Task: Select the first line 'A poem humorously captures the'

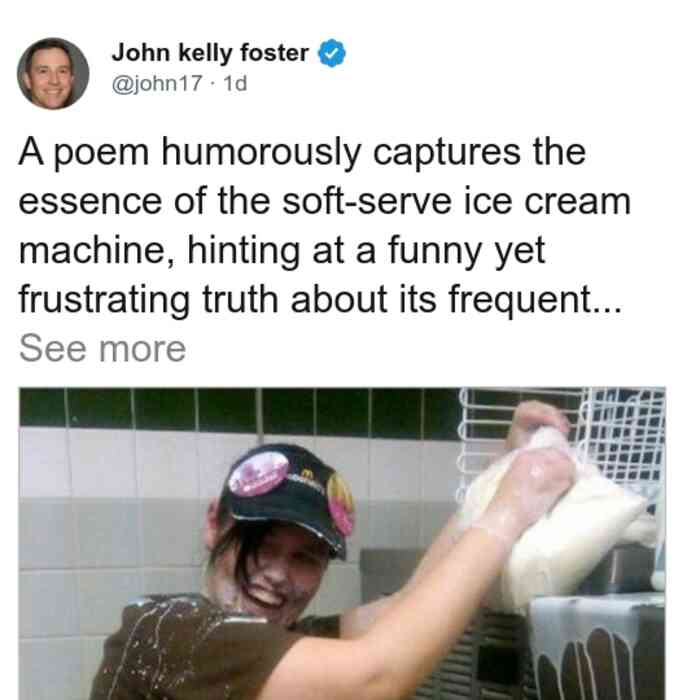Action: pyautogui.click(x=302, y=152)
